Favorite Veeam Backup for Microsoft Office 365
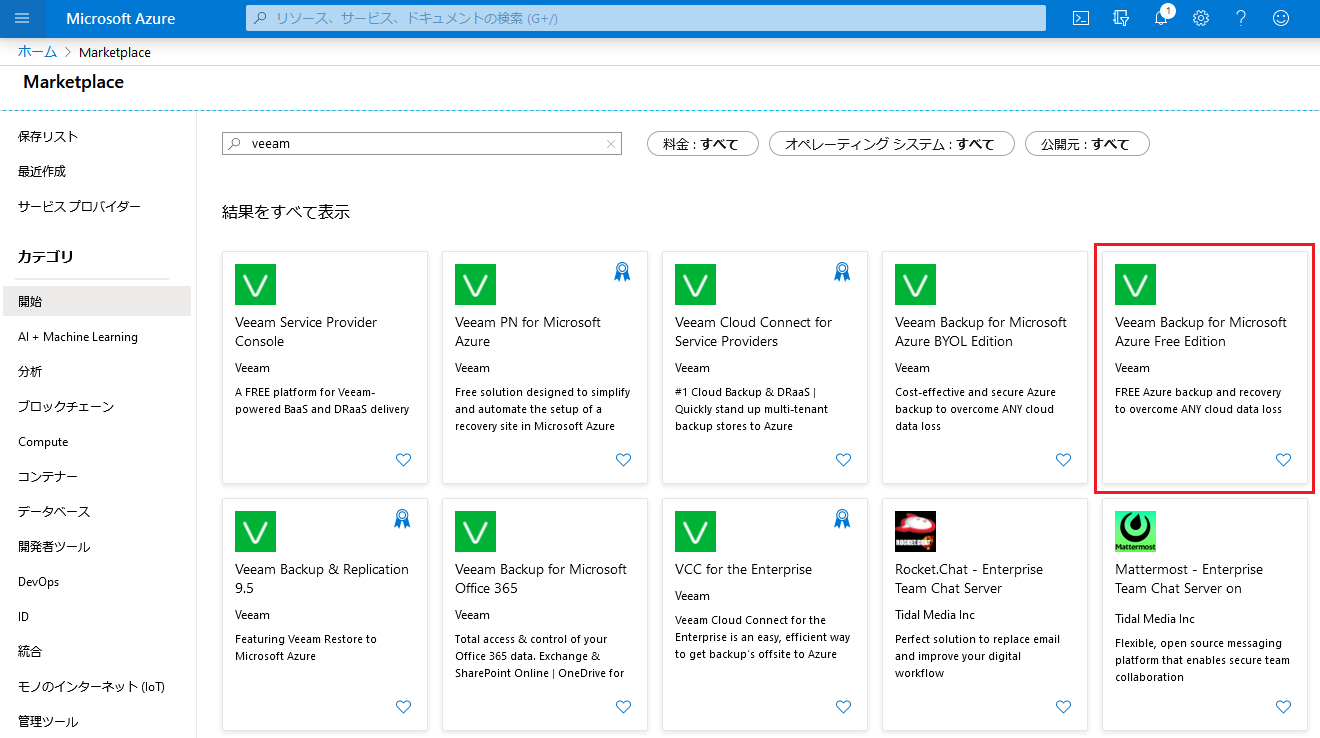The height and width of the screenshot is (738, 1320). pyautogui.click(x=623, y=707)
